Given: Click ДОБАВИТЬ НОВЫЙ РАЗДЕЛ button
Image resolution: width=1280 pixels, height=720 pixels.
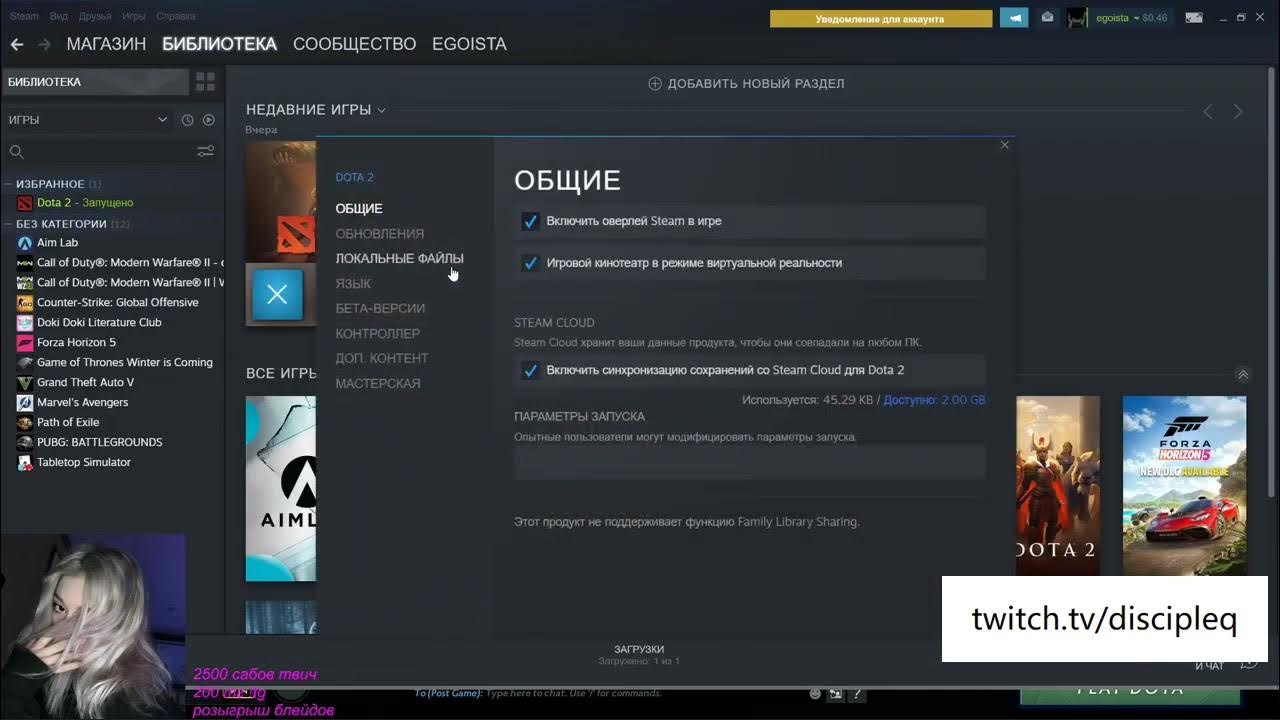Looking at the screenshot, I should [x=746, y=84].
